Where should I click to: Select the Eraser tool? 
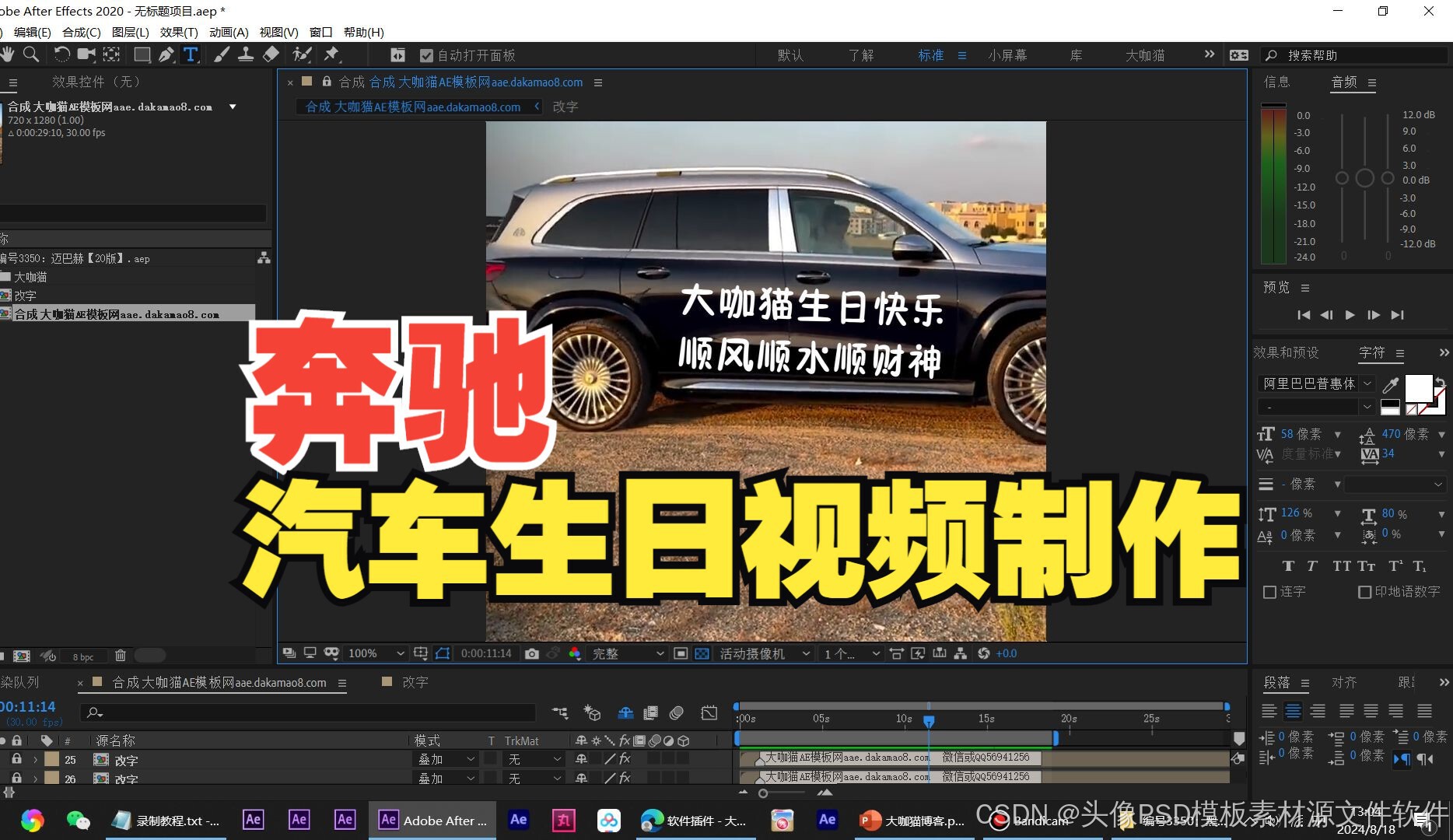tap(271, 54)
